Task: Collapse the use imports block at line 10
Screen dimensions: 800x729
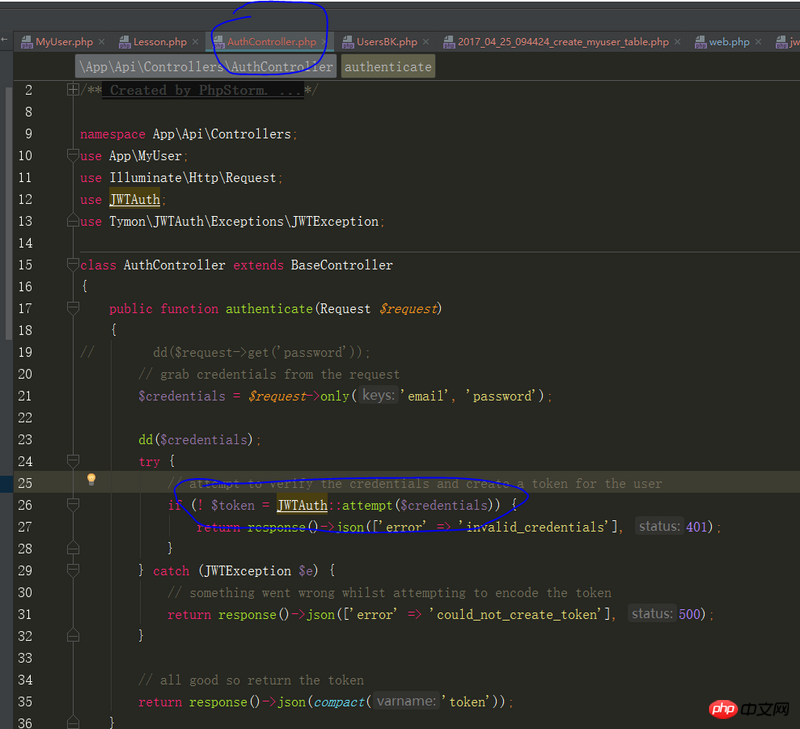Action: click(x=73, y=155)
